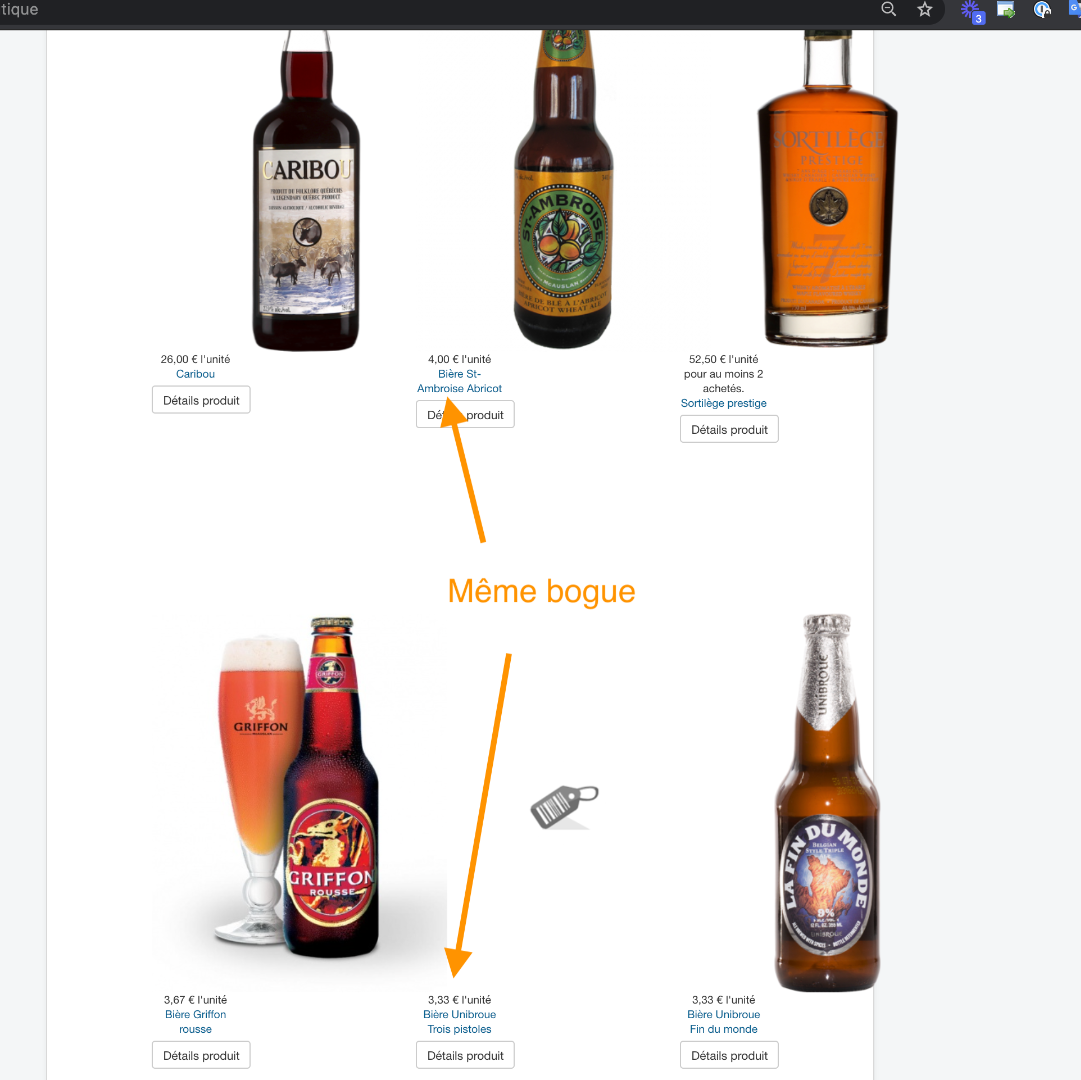Click the La Fin du Monde bottle image
Viewport: 1081px width, 1080px height.
[x=827, y=803]
